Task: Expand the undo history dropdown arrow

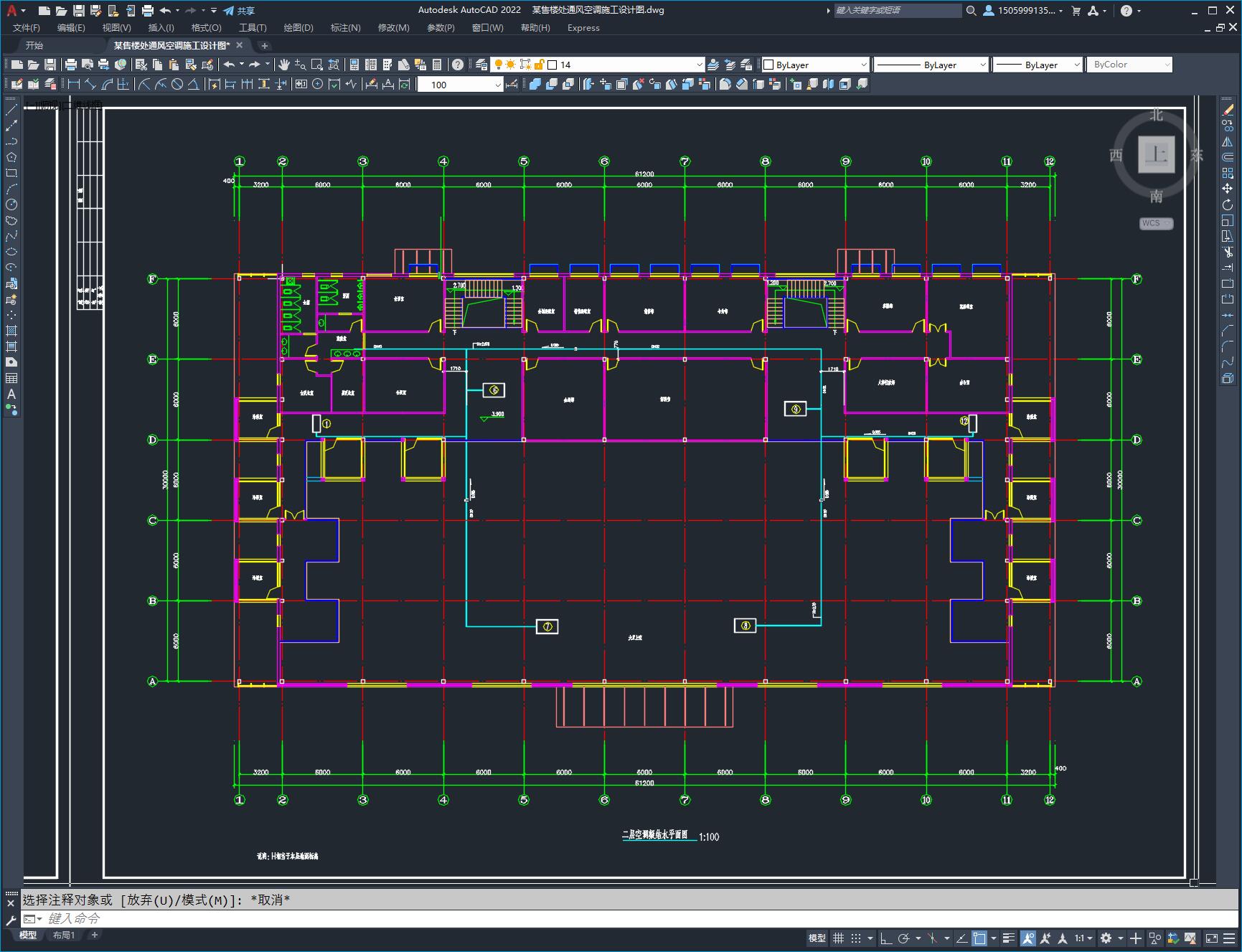Action: [241, 65]
